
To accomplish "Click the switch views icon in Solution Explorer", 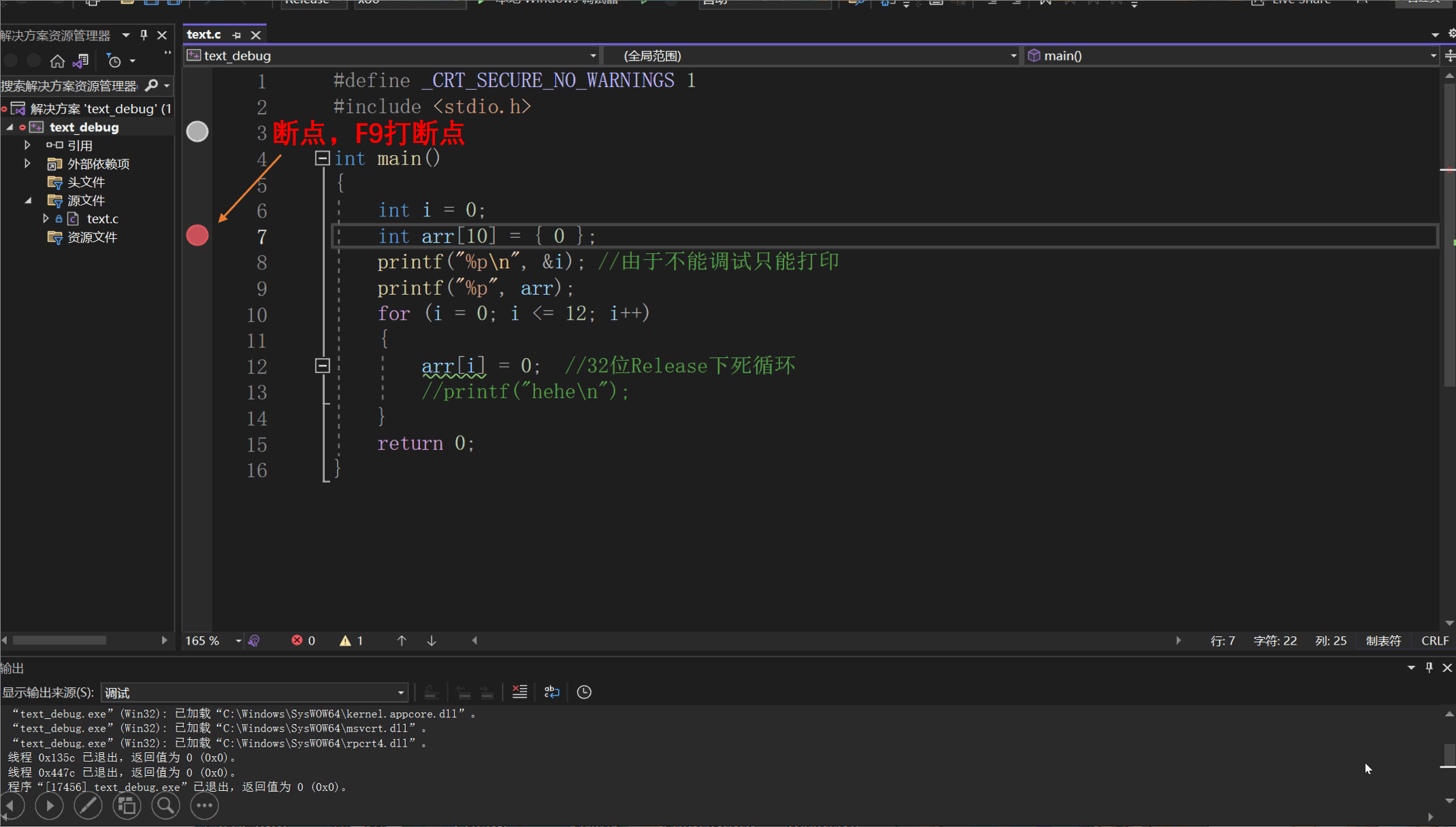I will [81, 61].
